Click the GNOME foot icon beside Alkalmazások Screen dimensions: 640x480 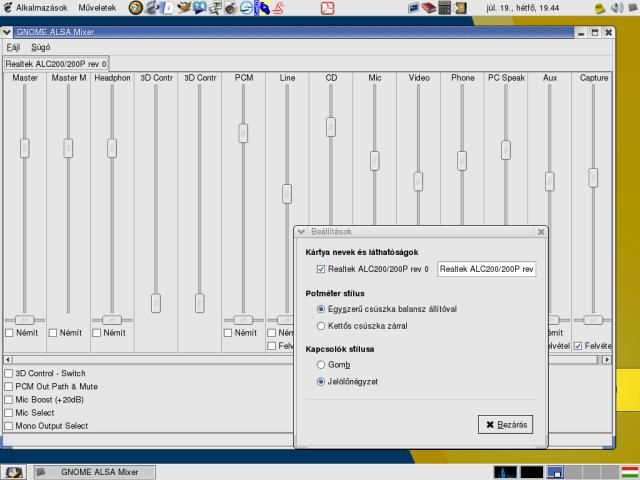tap(8, 7)
